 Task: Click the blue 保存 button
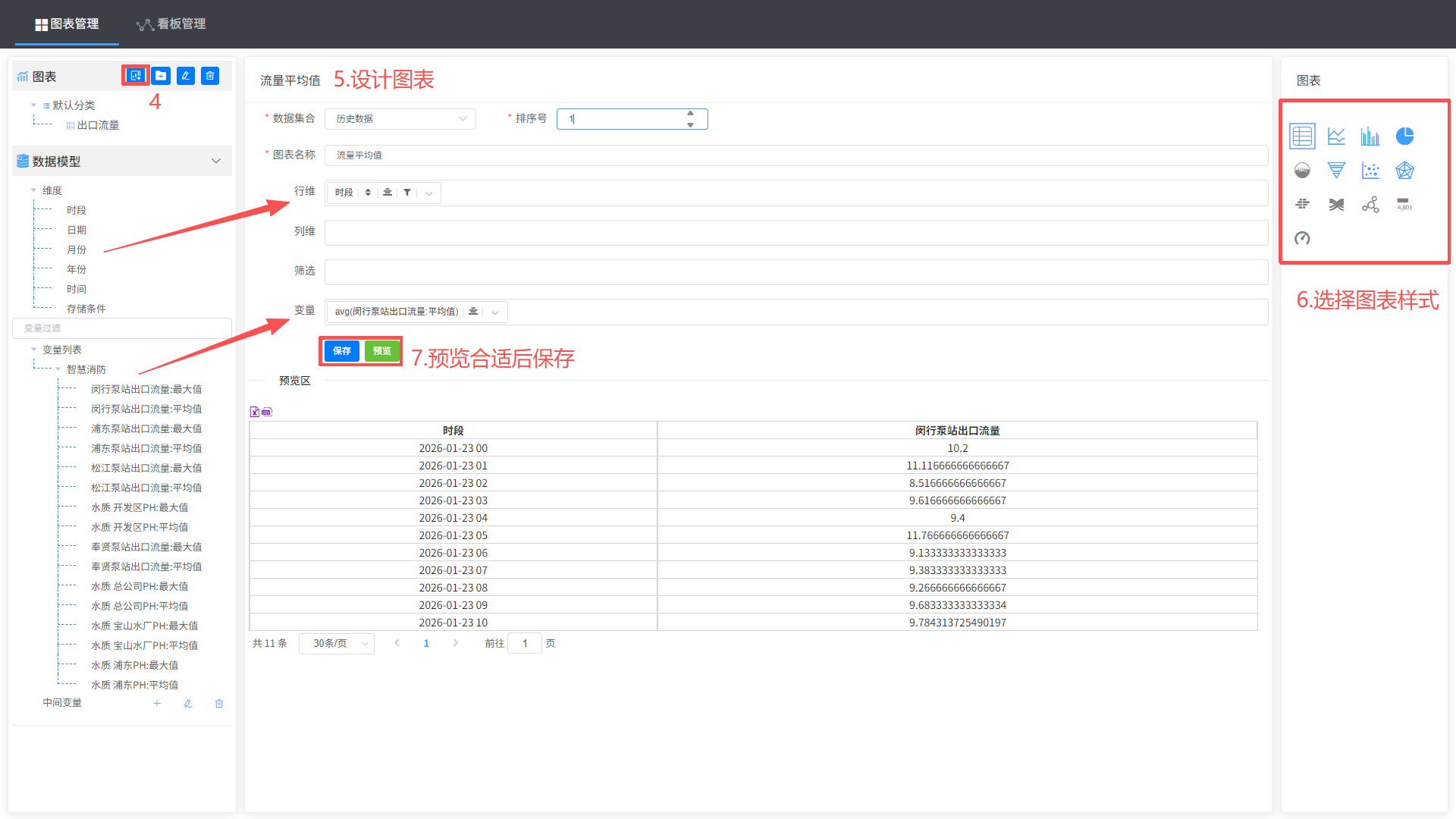(x=342, y=351)
